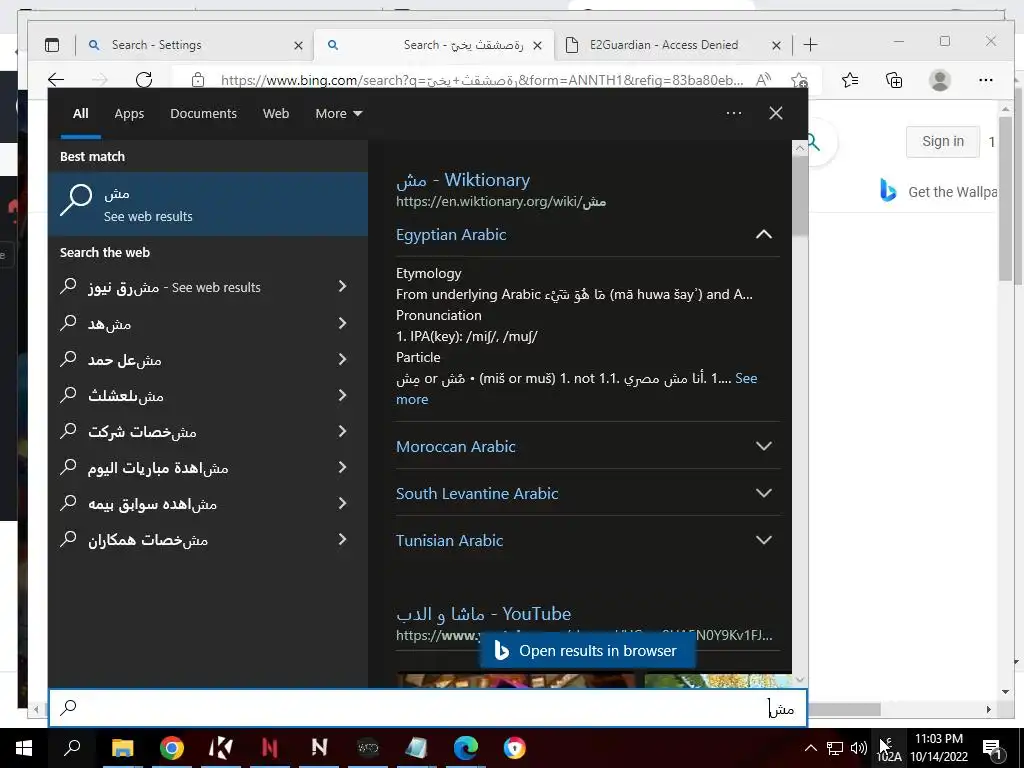This screenshot has width=1024, height=768.
Task: Choose suggestion مش‌خصات همکاران
Action: tap(208, 539)
